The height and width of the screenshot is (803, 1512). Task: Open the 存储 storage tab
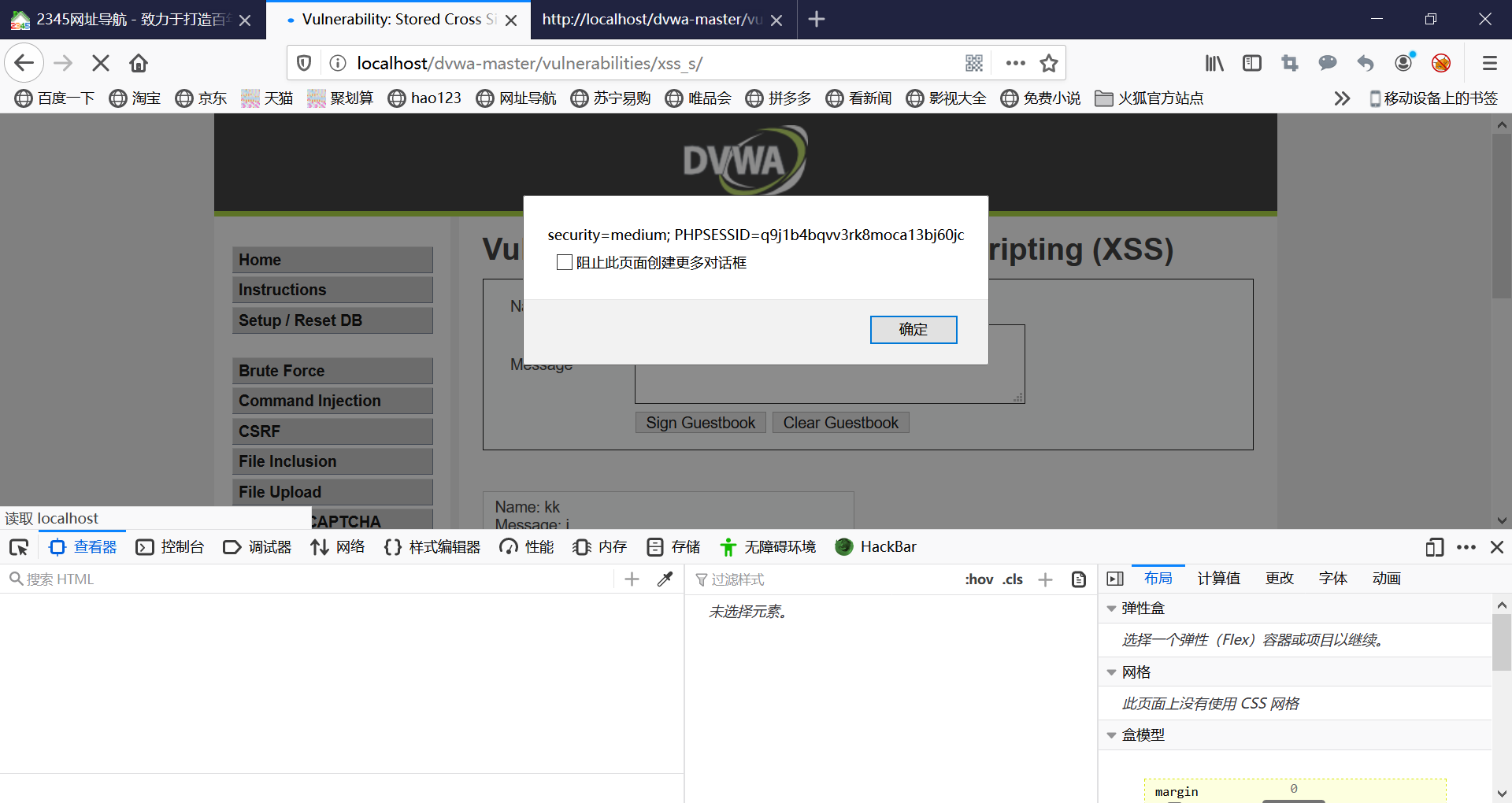[x=673, y=547]
